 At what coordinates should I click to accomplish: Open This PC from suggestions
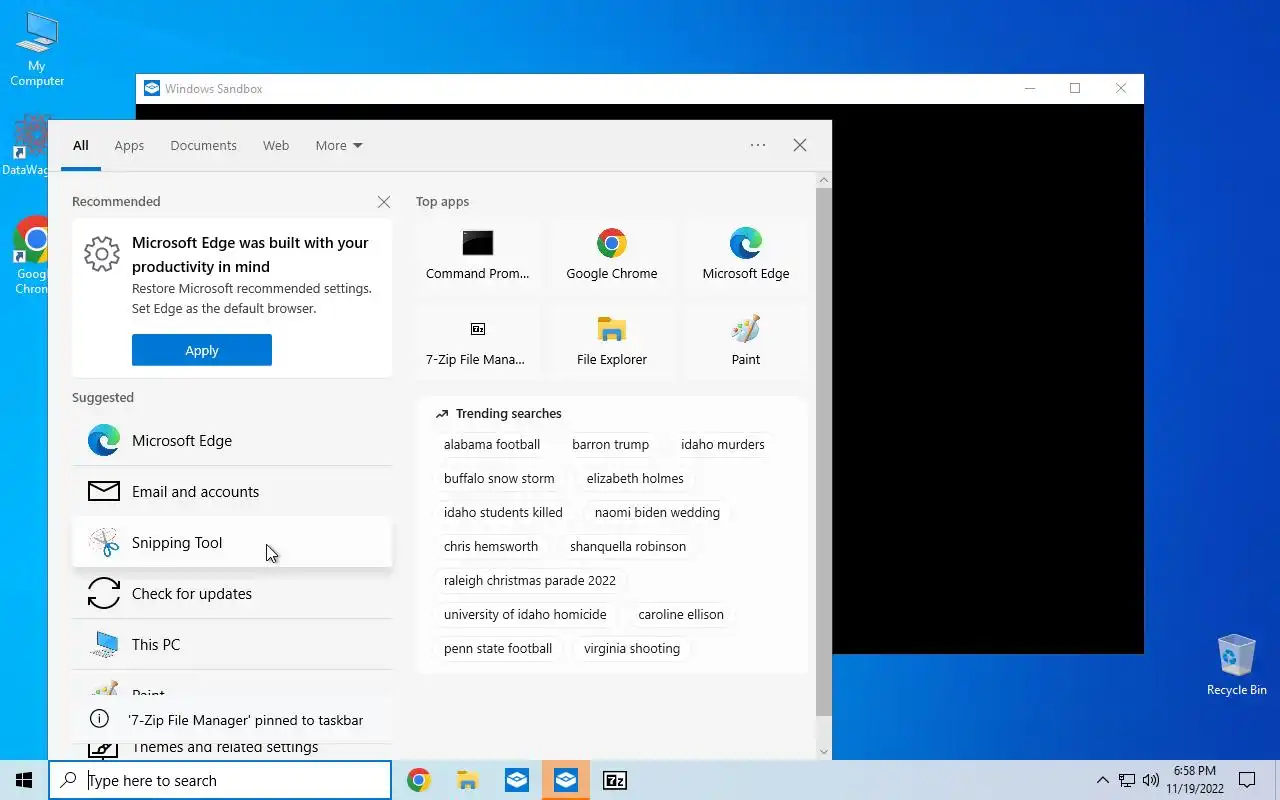[232, 644]
